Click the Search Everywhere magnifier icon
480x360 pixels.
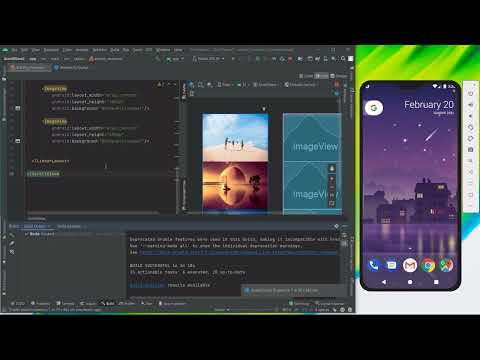(343, 59)
